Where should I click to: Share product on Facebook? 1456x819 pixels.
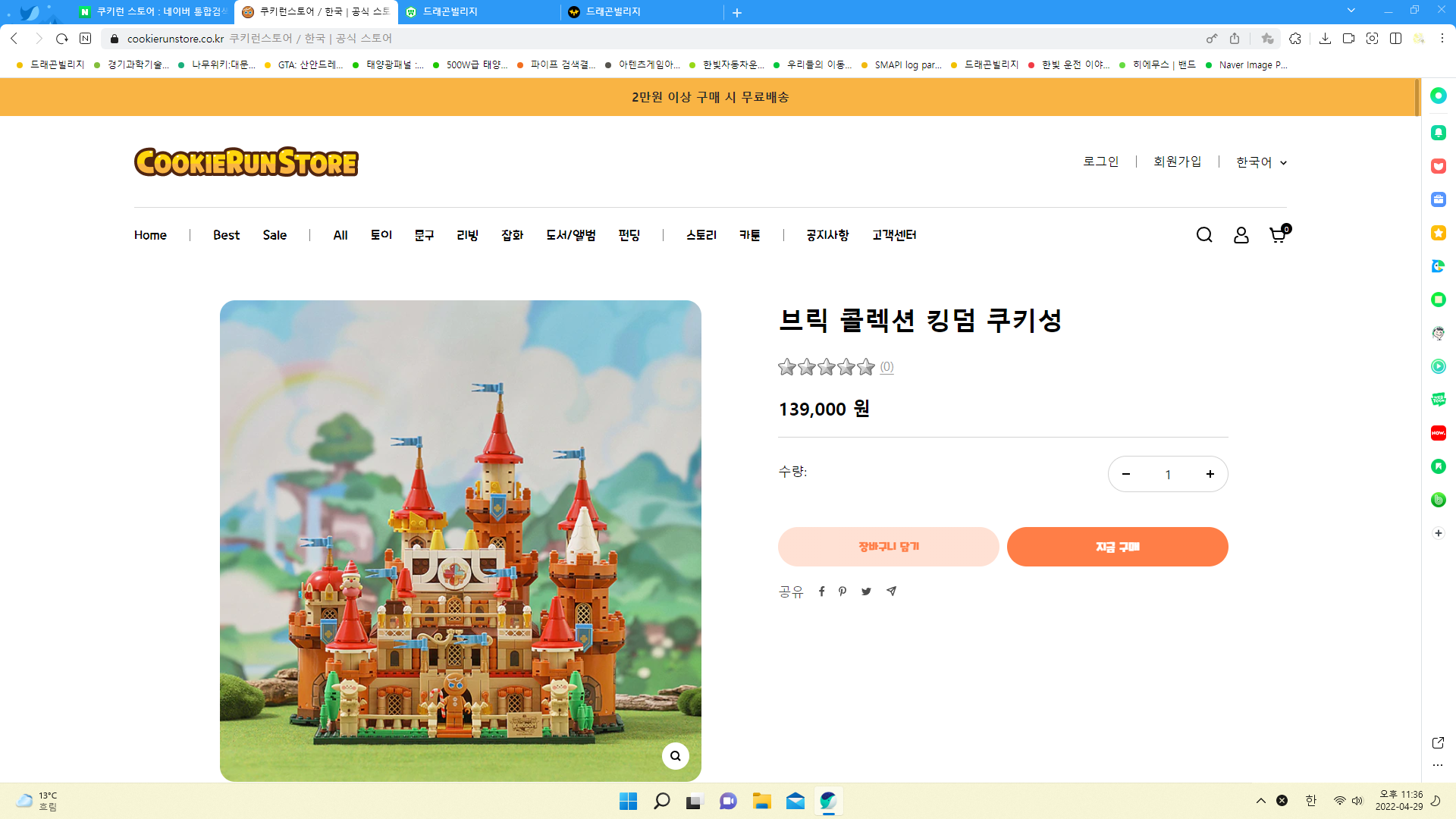coord(821,591)
